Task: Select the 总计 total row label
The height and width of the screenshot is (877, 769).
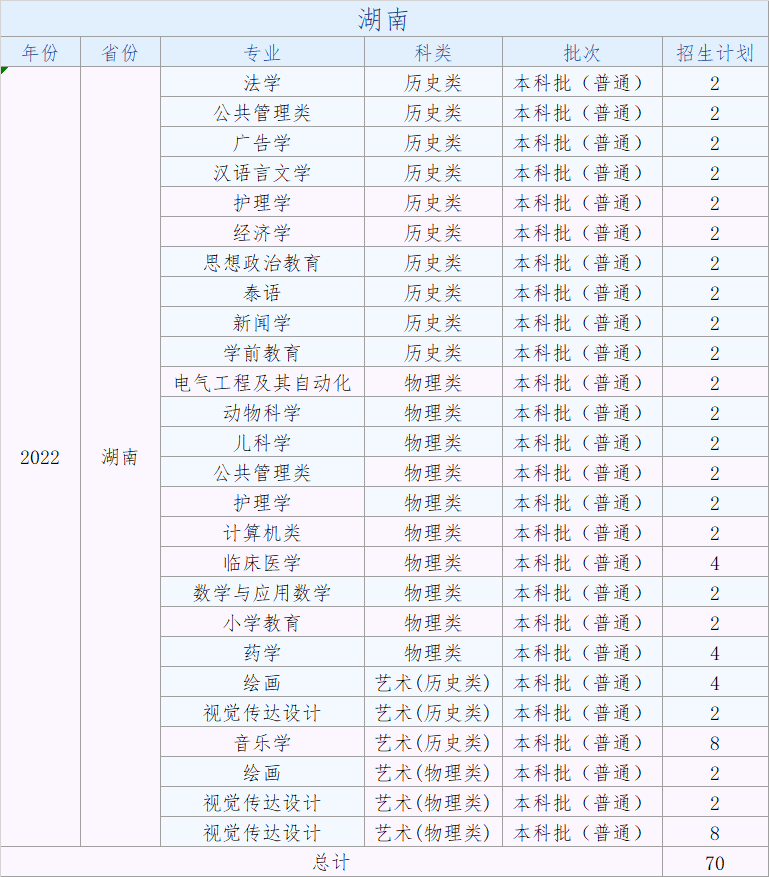Action: click(x=331, y=862)
